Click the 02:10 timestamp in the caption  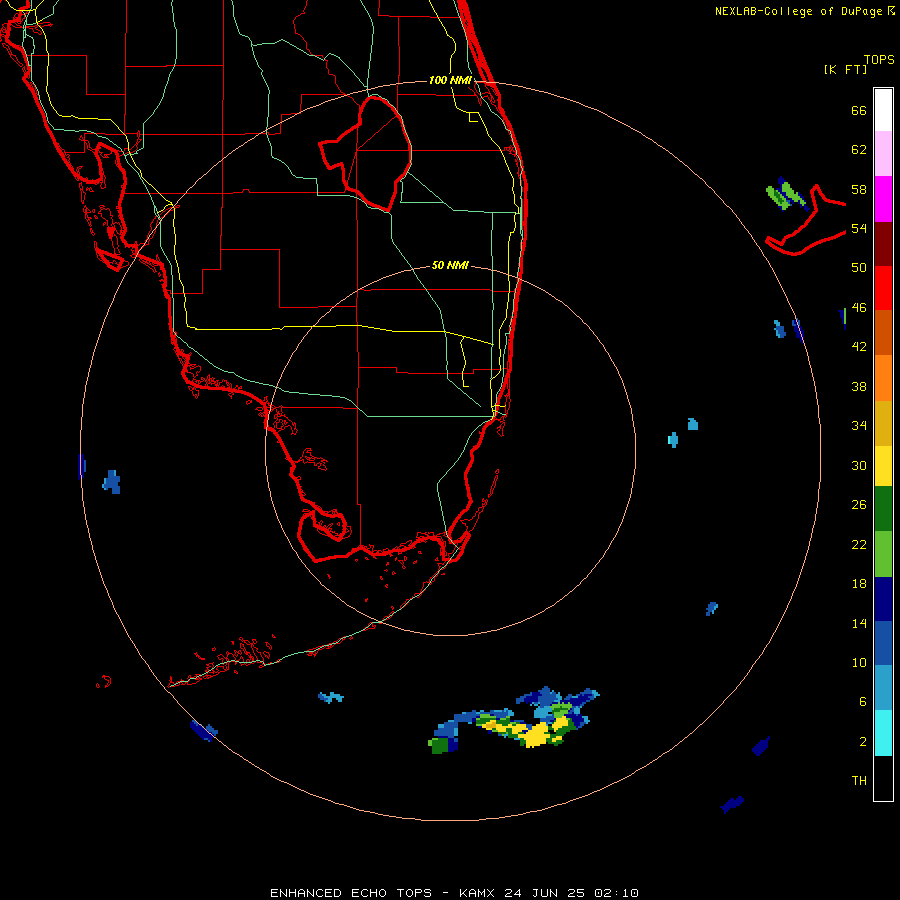(616, 893)
